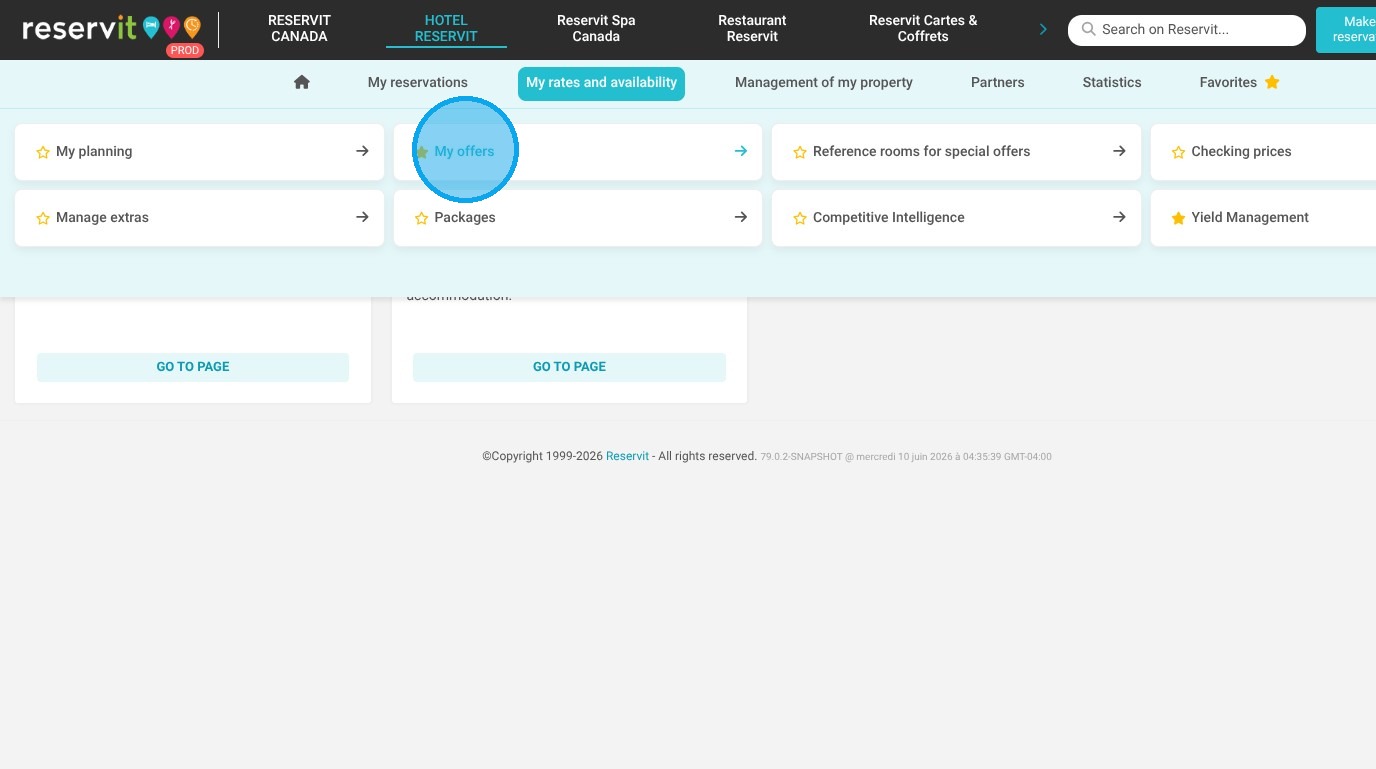Viewport: 1376px width, 769px height.
Task: Open Partners menu
Action: point(997,82)
